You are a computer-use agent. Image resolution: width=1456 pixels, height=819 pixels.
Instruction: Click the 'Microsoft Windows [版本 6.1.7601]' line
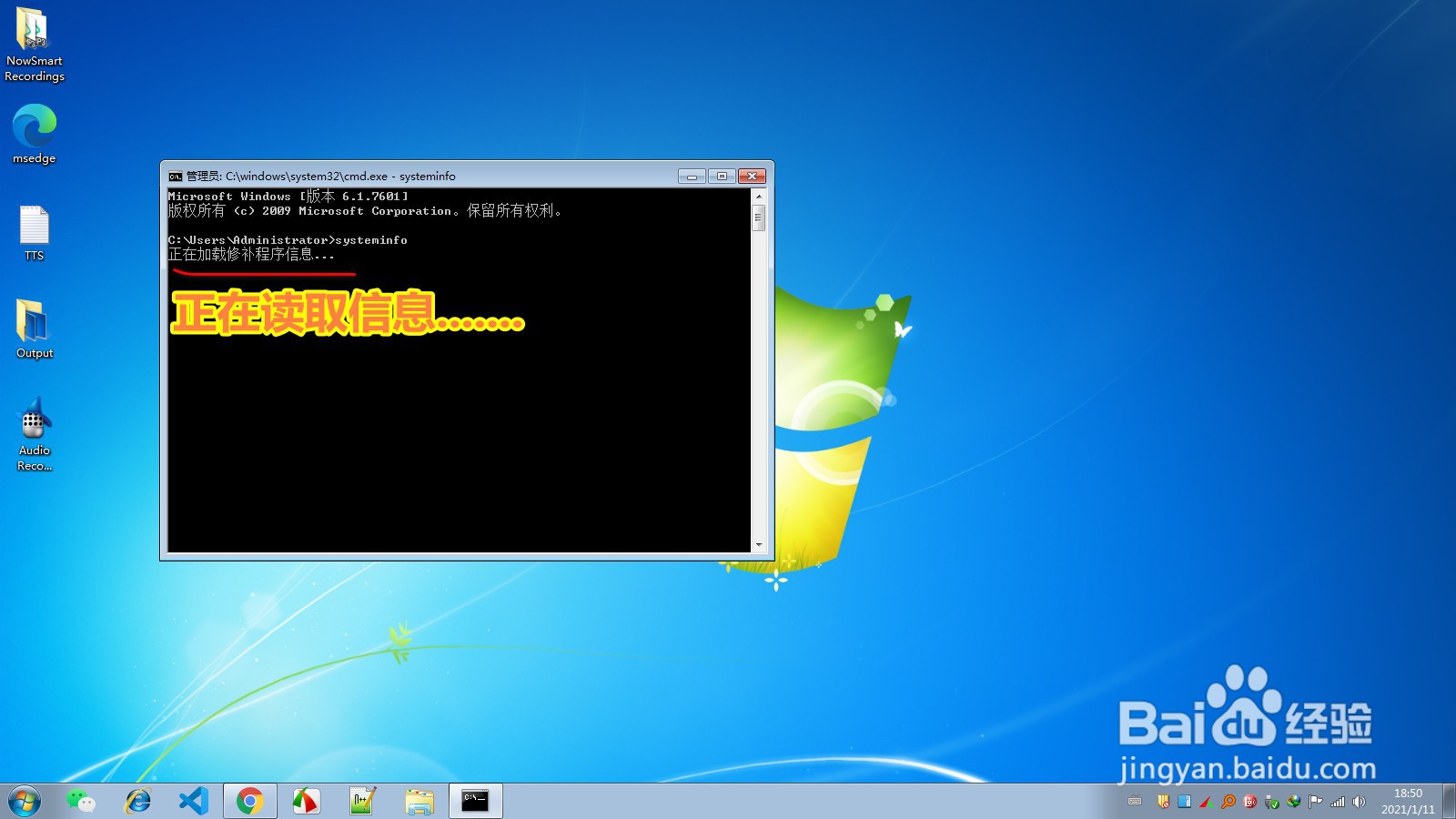[x=288, y=196]
